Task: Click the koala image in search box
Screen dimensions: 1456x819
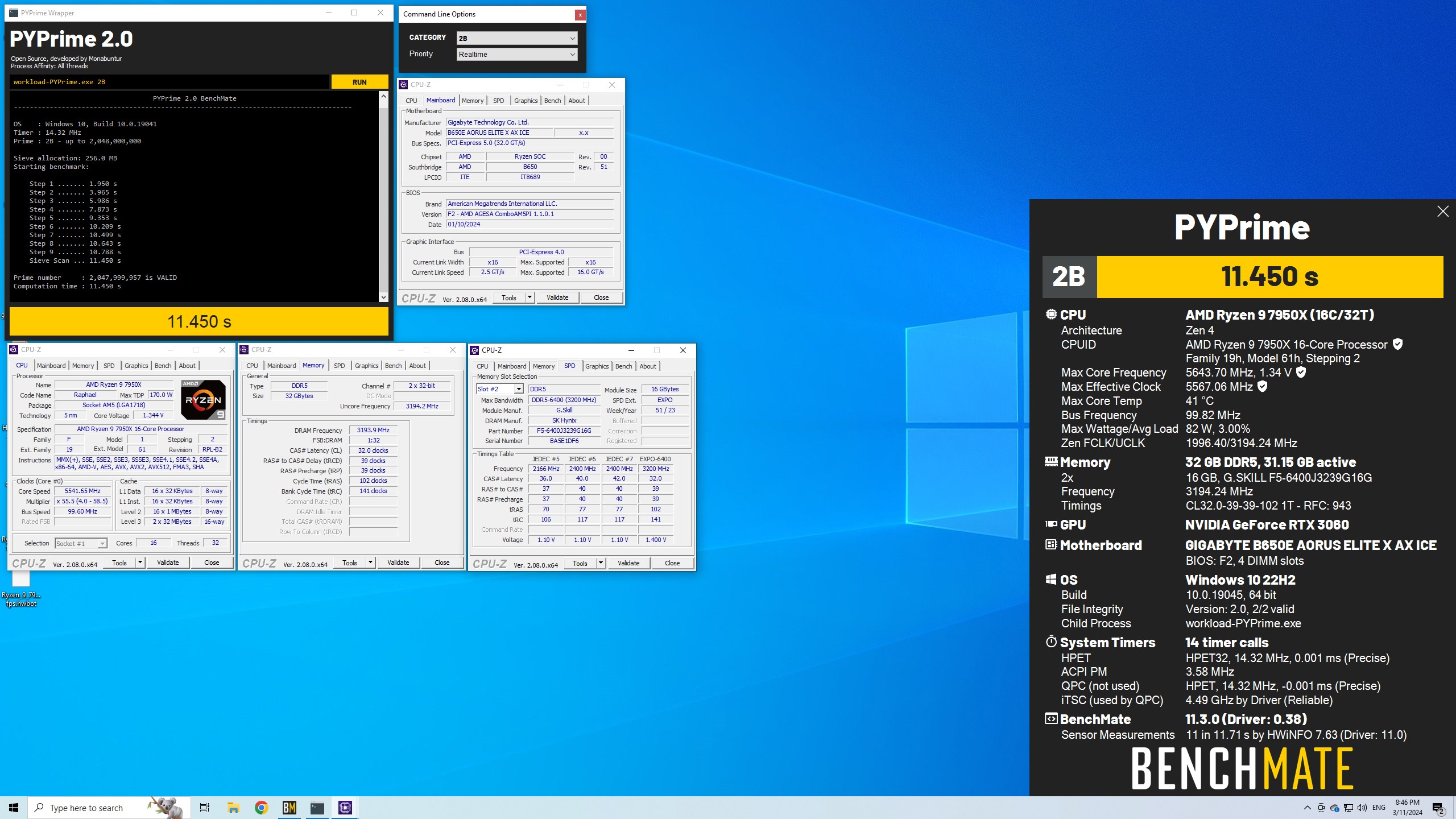Action: pyautogui.click(x=167, y=807)
